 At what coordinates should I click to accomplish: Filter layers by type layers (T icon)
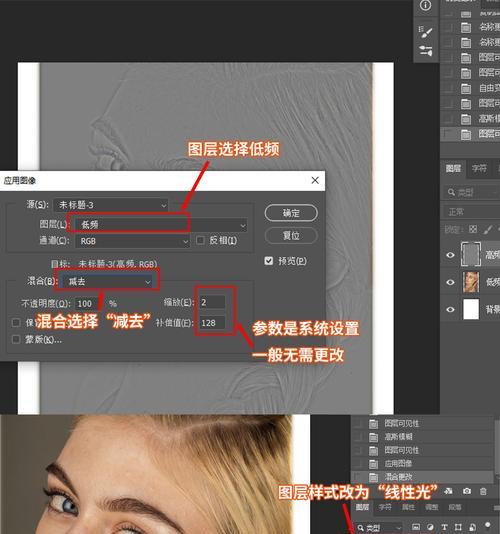click(444, 527)
